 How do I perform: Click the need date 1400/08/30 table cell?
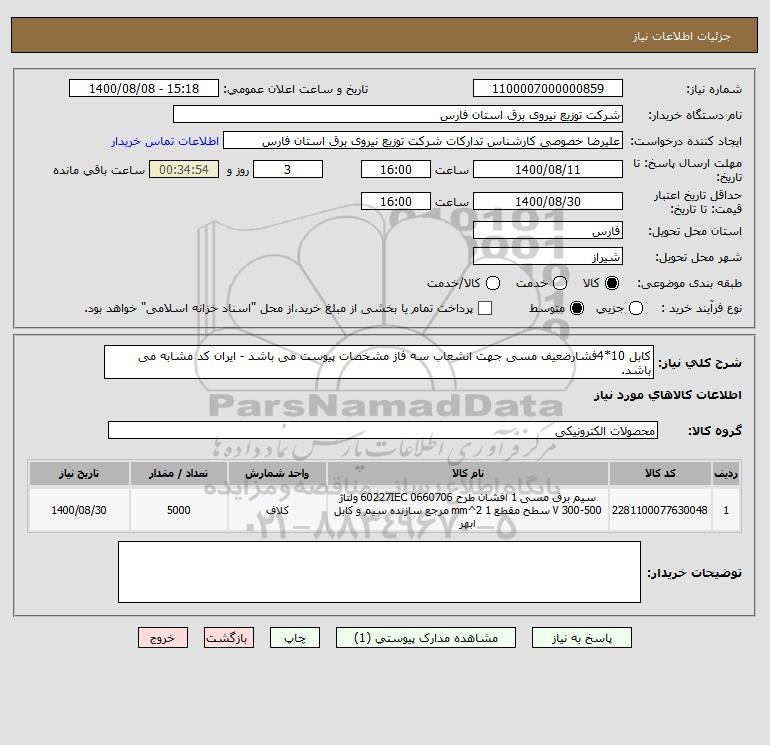(79, 510)
